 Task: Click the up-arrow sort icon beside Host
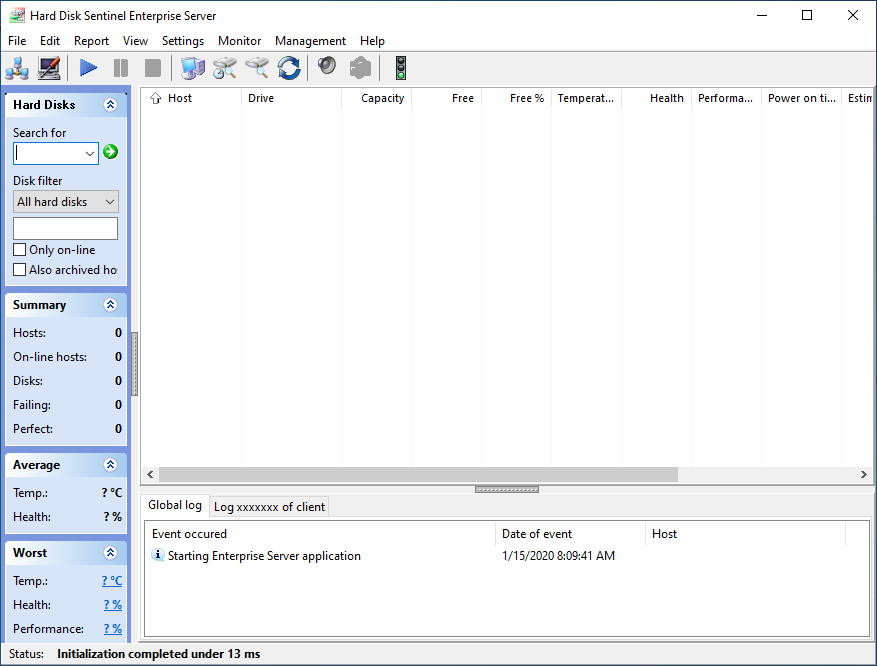155,98
